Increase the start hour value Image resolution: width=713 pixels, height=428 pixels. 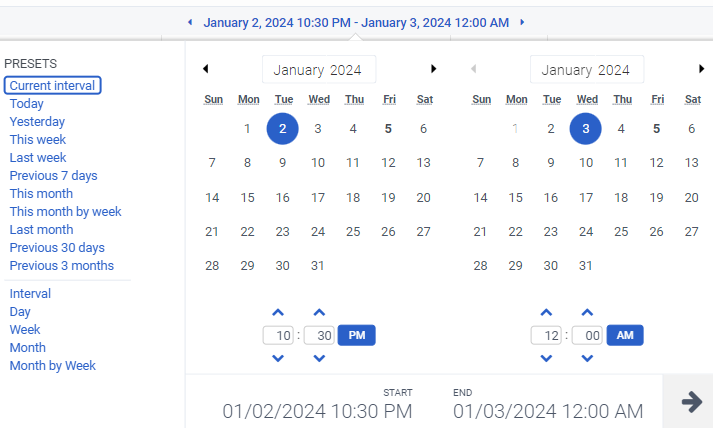278,313
